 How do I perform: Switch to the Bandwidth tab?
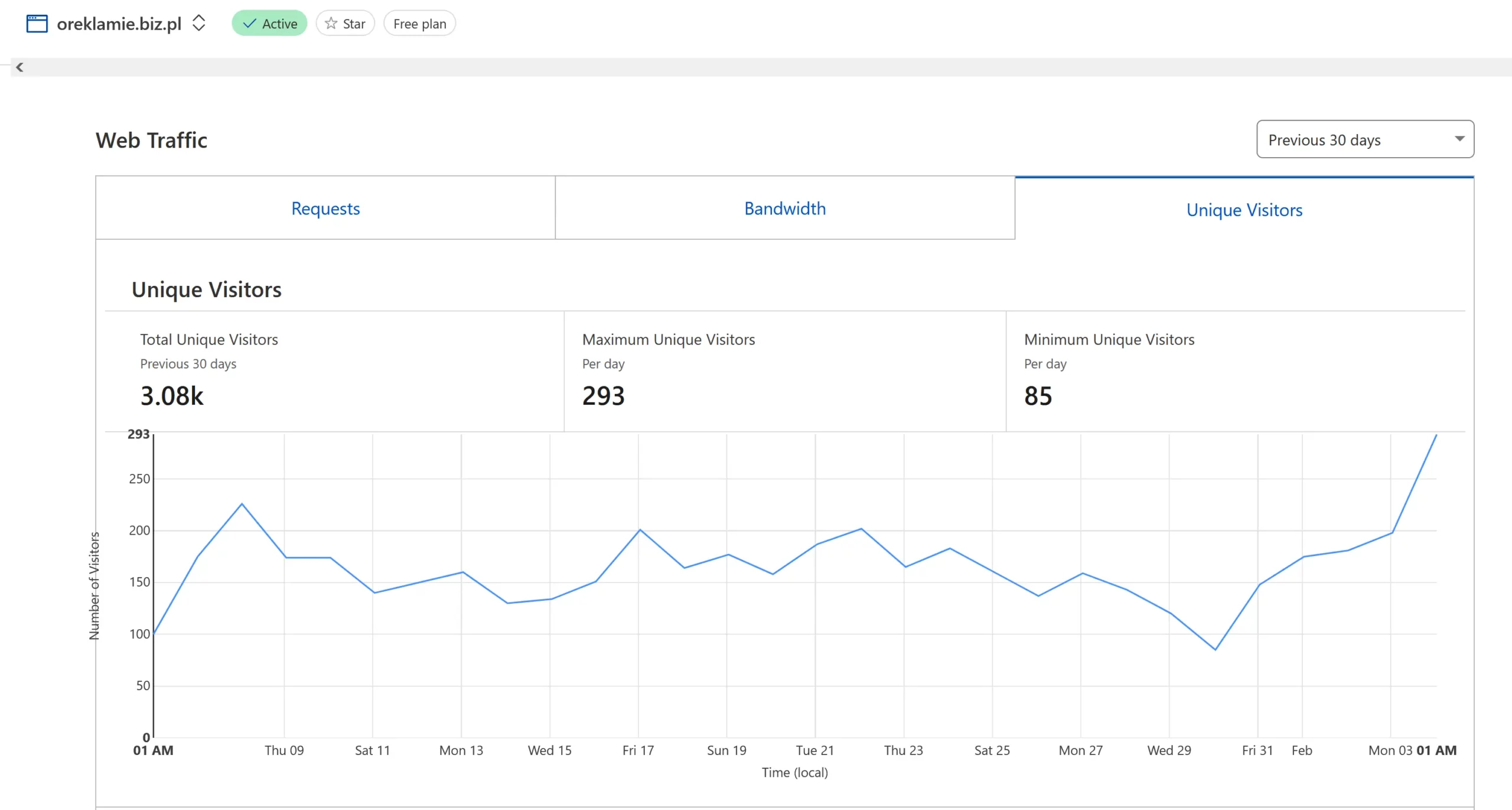[x=785, y=209]
